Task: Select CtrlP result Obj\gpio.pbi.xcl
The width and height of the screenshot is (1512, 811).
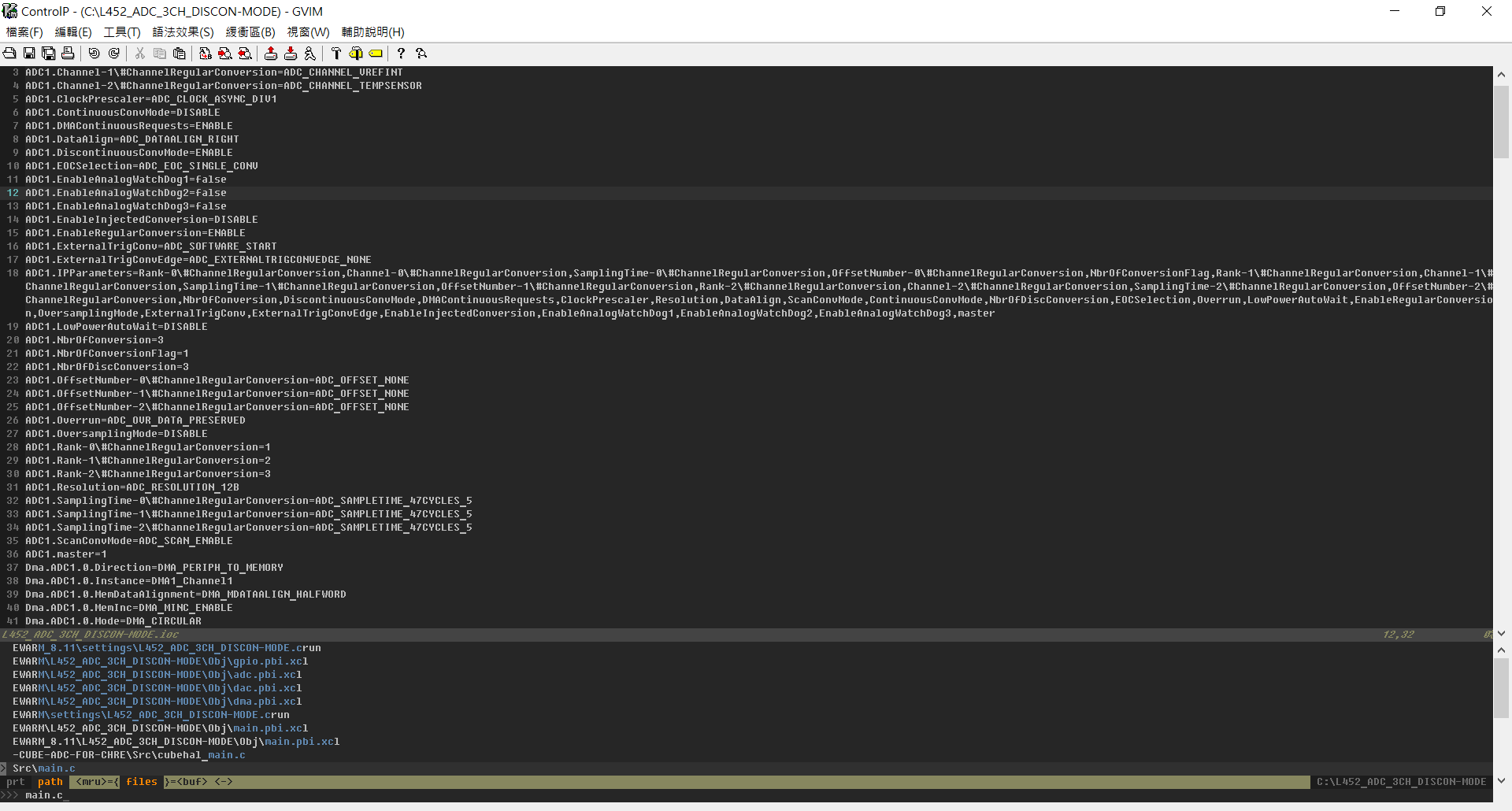Action: coord(161,661)
